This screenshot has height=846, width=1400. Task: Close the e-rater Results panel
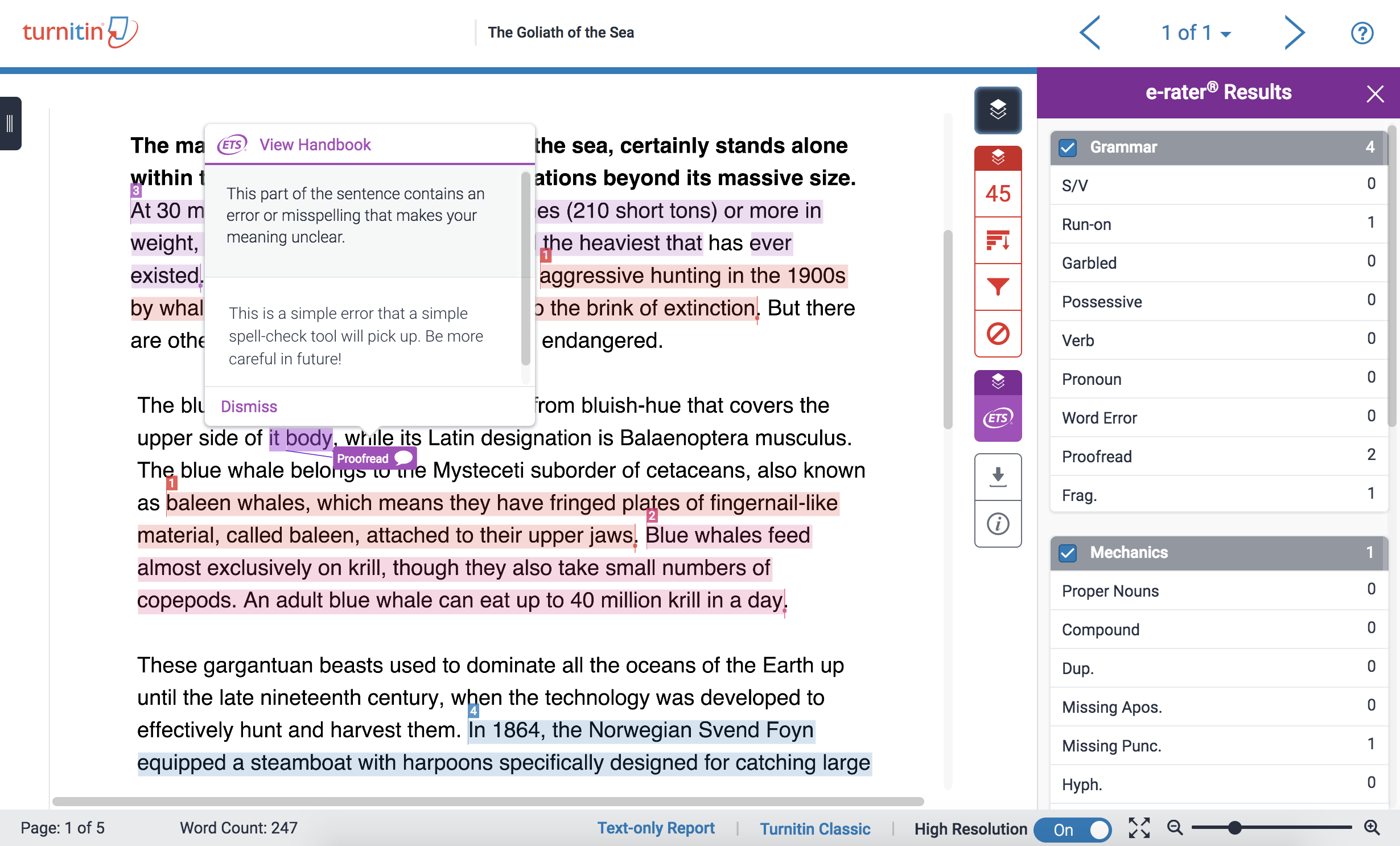[1375, 93]
